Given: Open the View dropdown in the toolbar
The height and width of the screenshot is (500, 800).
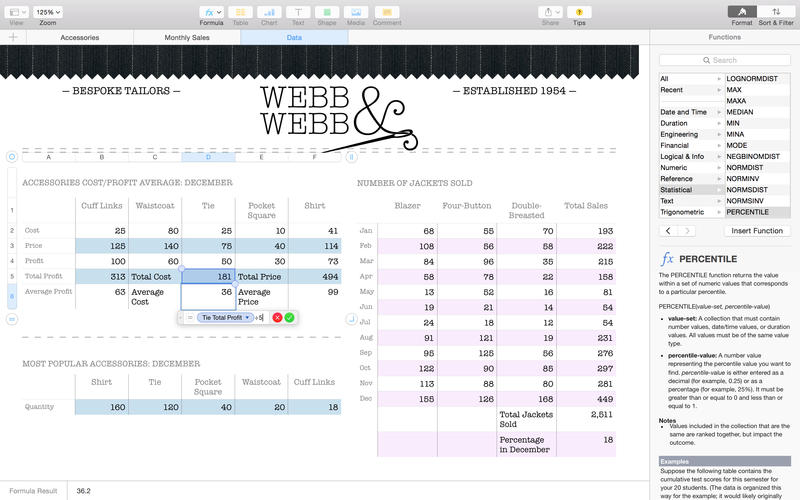Looking at the screenshot, I should [16, 12].
